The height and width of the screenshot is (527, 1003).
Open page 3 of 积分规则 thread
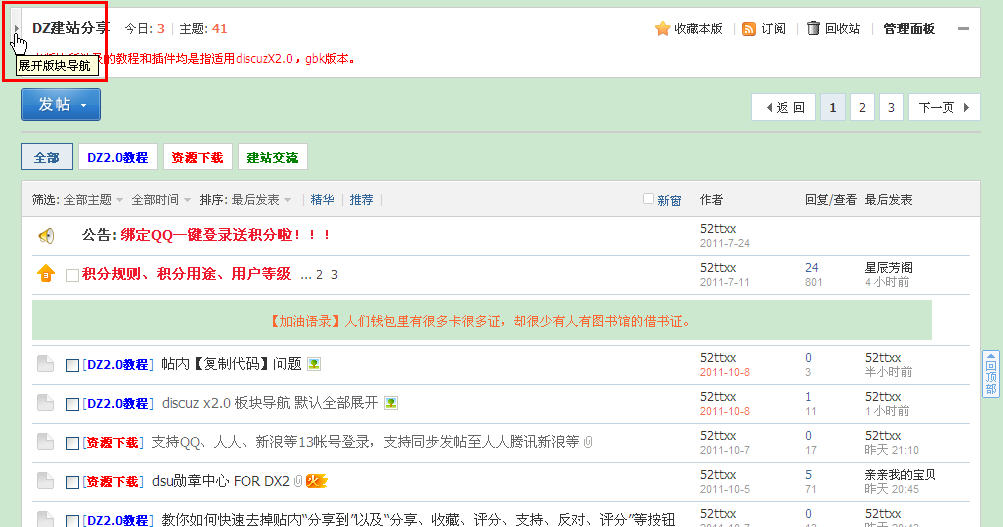point(334,275)
